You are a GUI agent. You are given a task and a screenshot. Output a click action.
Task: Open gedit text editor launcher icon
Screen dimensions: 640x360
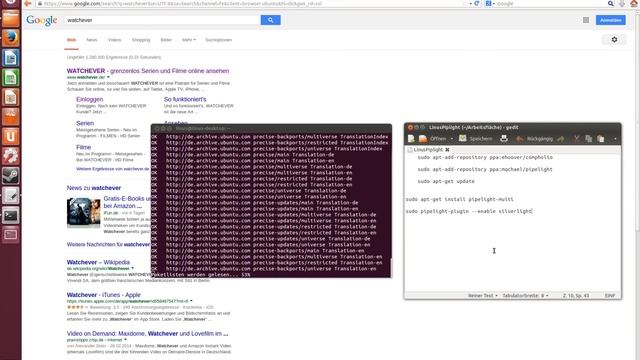[x=11, y=195]
